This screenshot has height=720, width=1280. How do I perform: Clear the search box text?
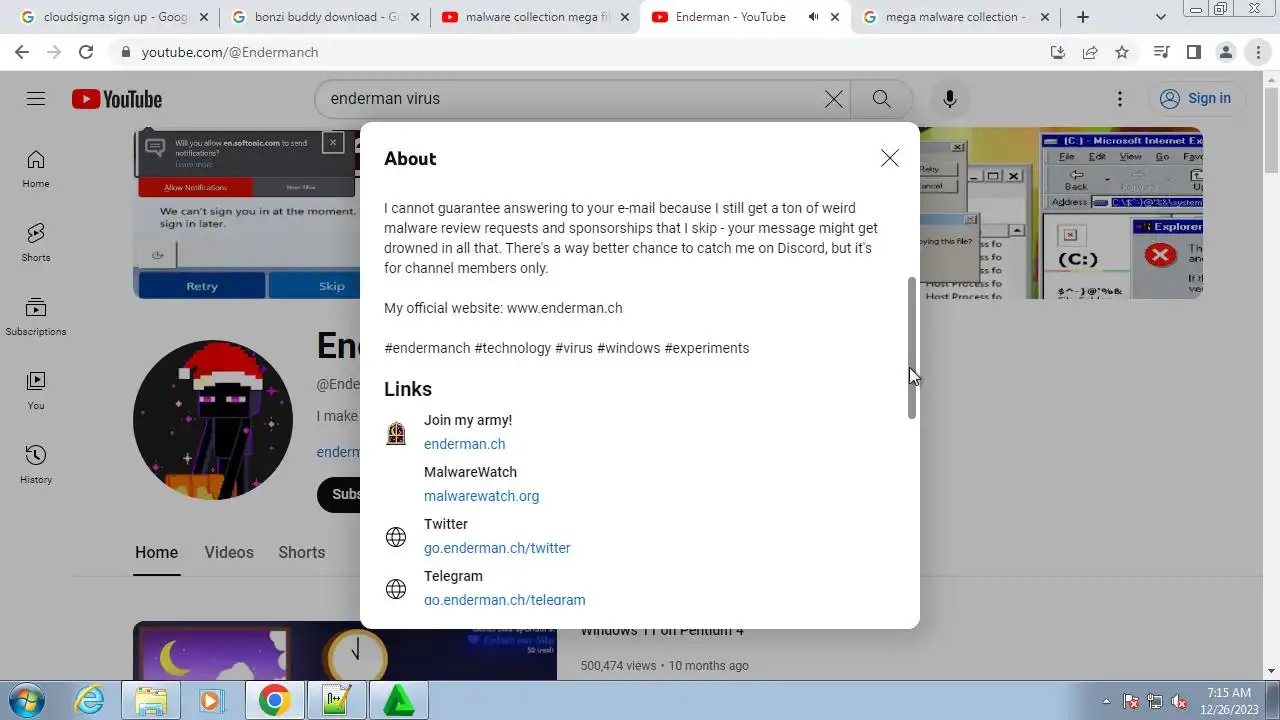833,98
